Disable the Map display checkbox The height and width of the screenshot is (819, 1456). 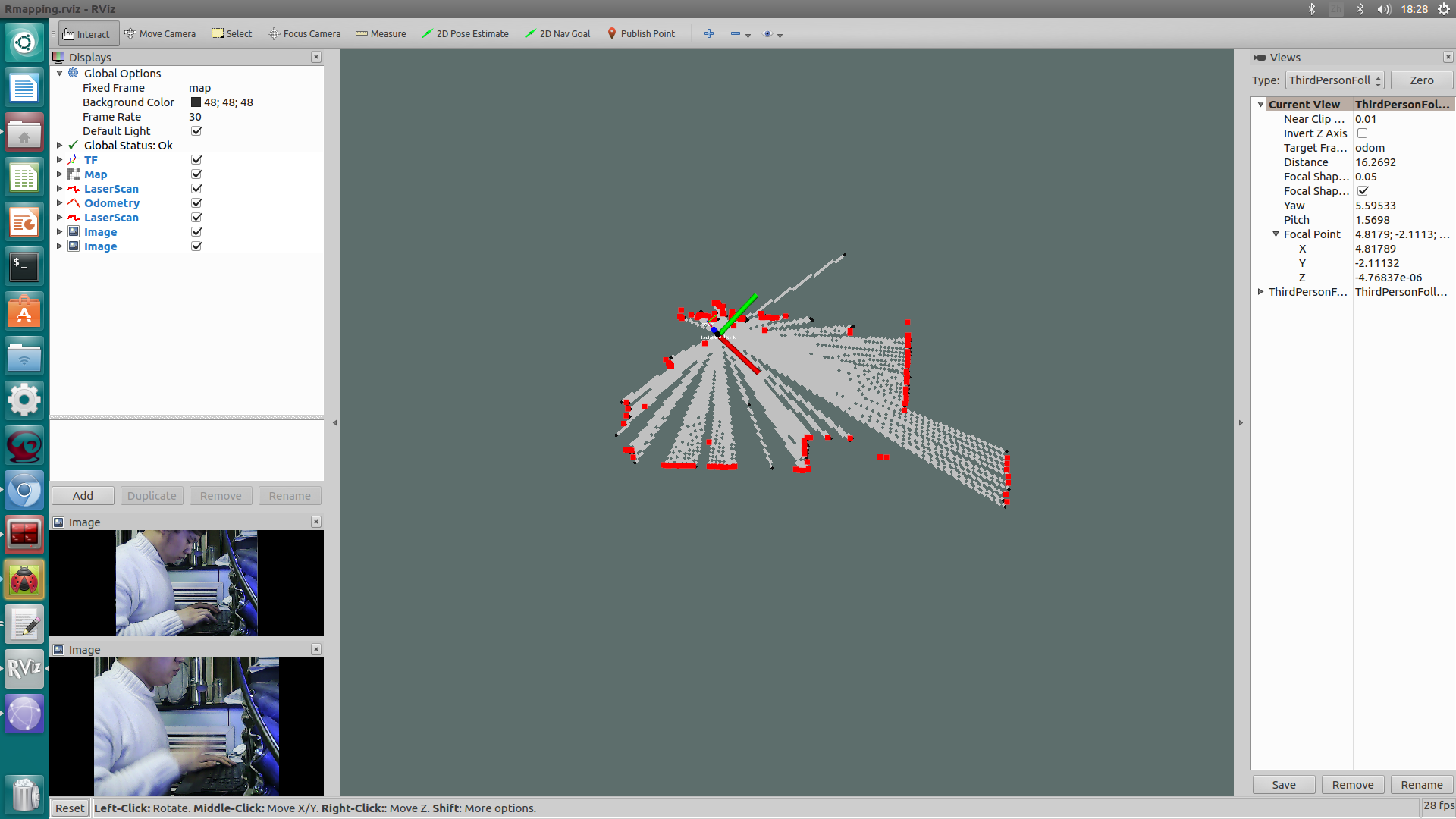pos(196,174)
